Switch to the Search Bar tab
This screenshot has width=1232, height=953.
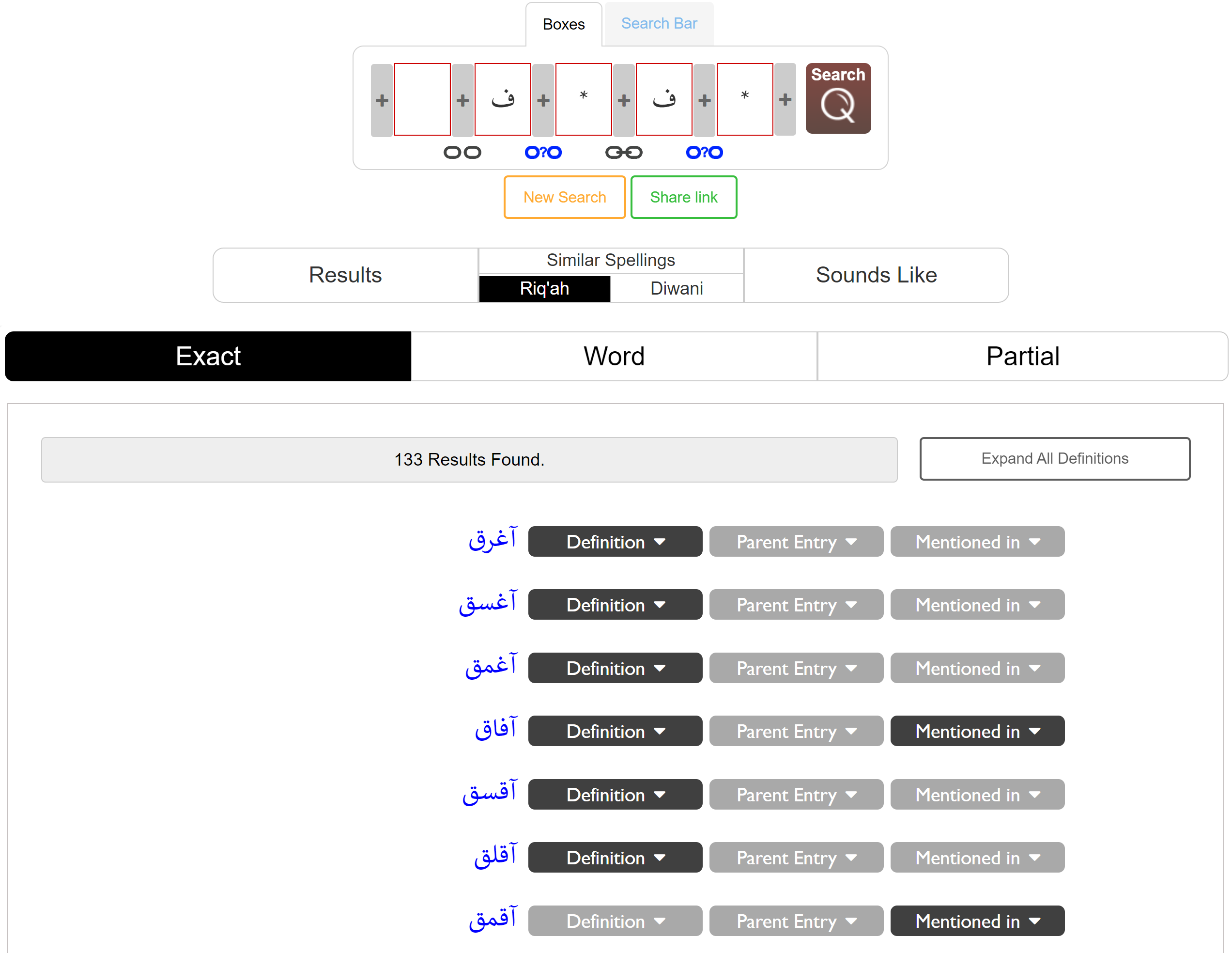point(658,24)
